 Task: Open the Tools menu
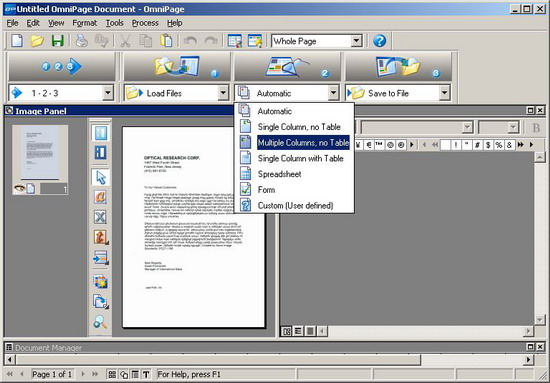click(x=115, y=23)
